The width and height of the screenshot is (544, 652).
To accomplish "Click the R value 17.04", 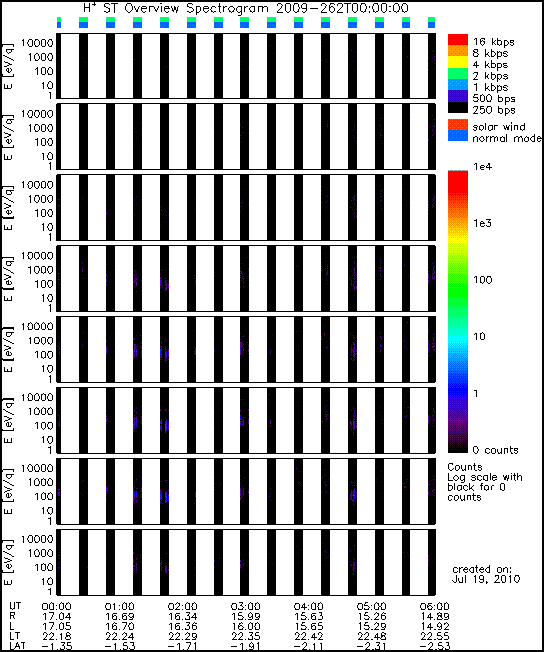I will click(57, 617).
